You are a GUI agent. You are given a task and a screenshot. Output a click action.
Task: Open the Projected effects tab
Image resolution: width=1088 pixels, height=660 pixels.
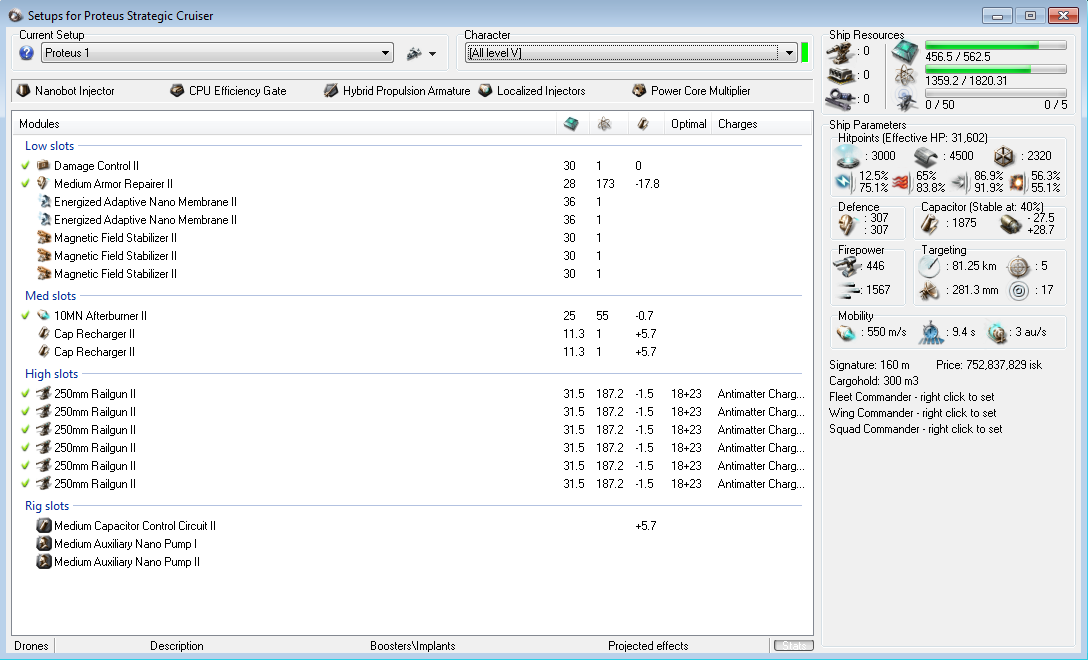pyautogui.click(x=648, y=645)
